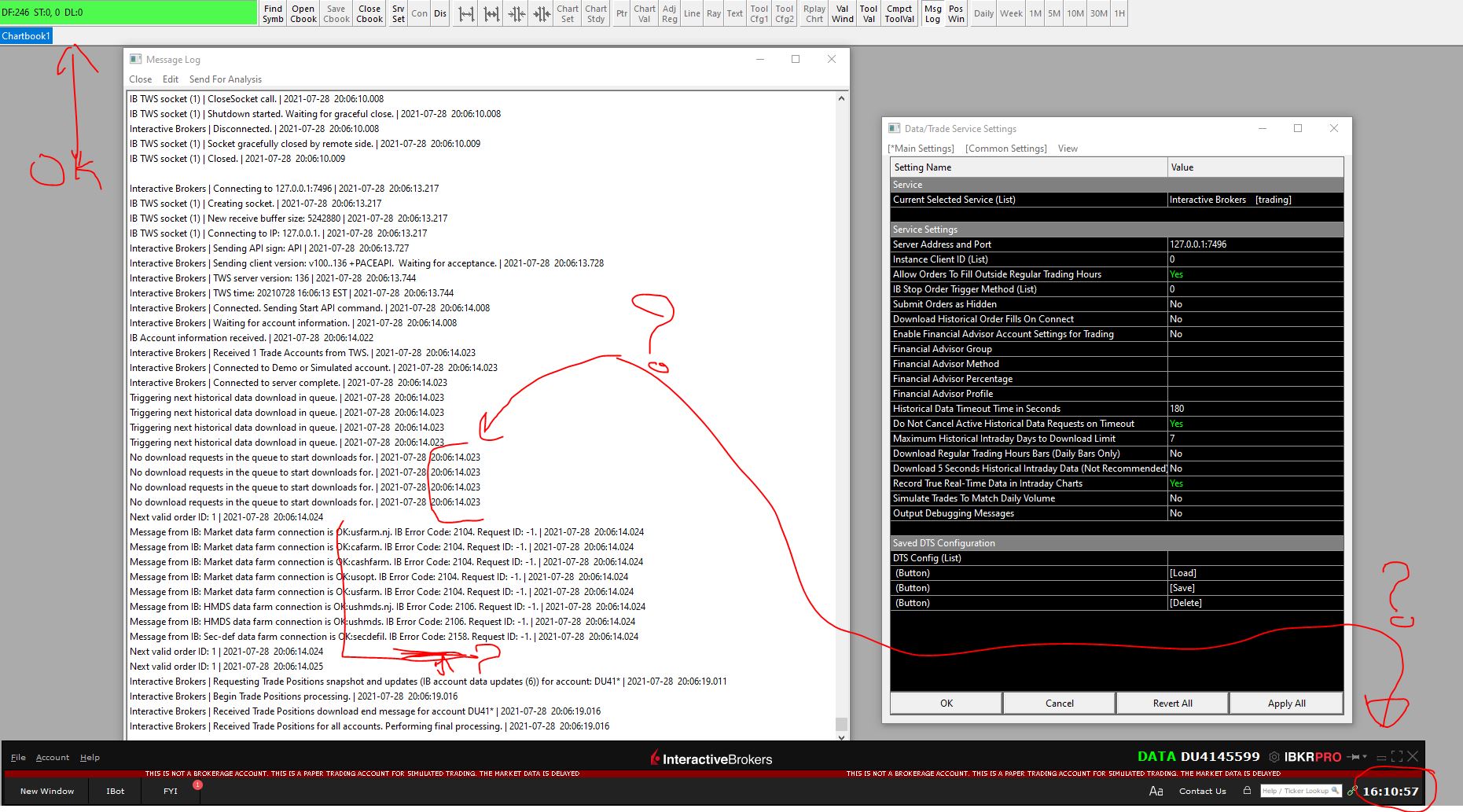Toggle the Pos Win toolbar button

[x=956, y=13]
